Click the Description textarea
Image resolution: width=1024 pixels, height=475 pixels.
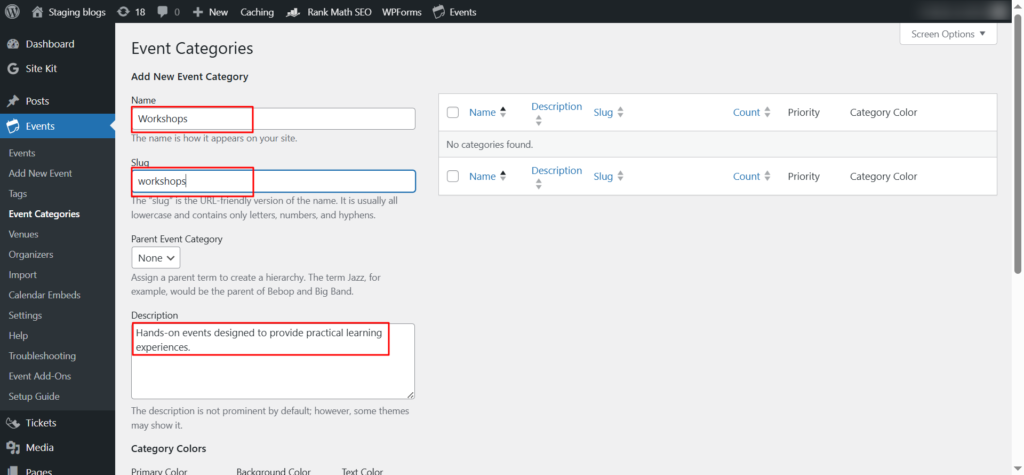click(273, 361)
